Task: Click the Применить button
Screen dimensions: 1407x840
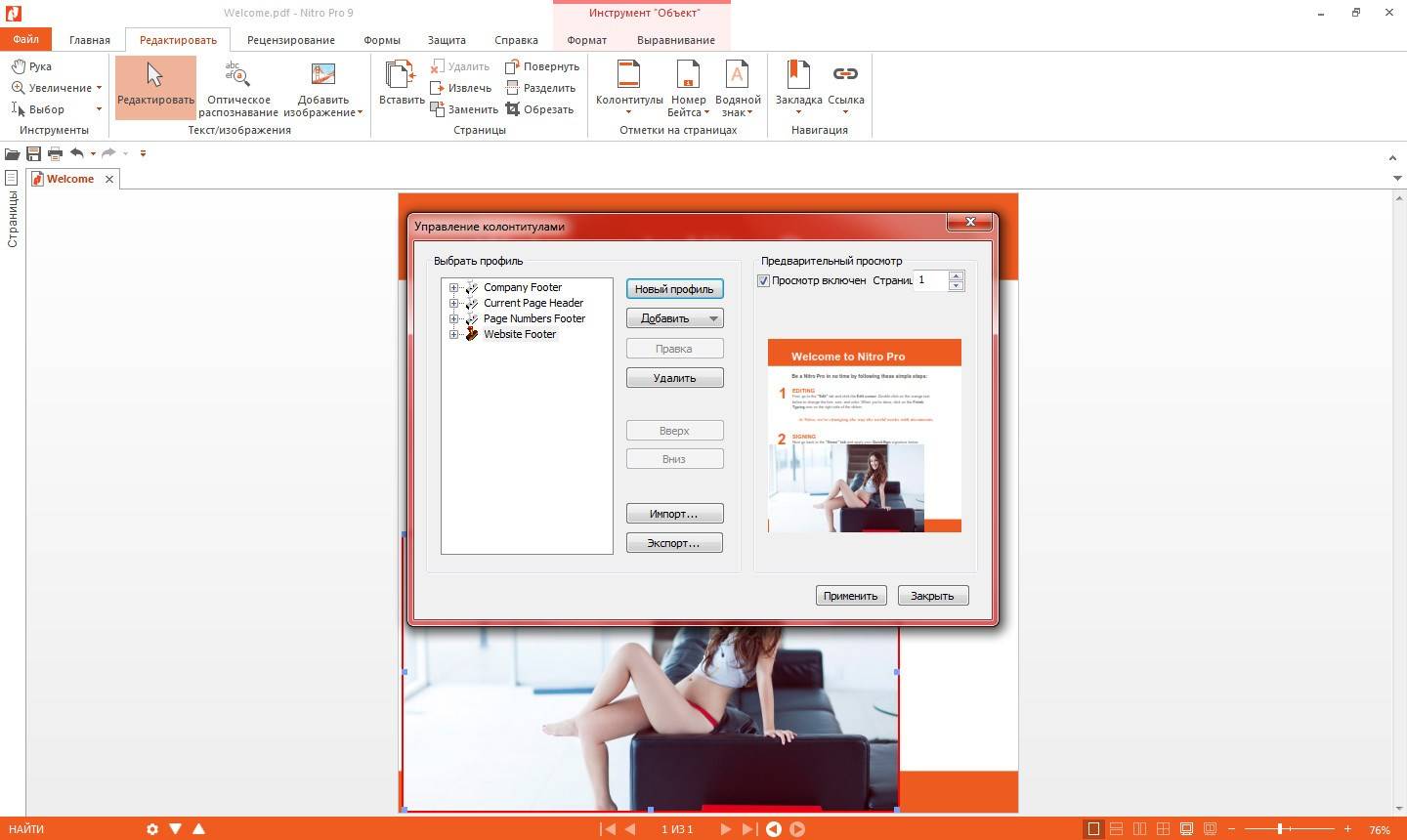Action: [850, 596]
